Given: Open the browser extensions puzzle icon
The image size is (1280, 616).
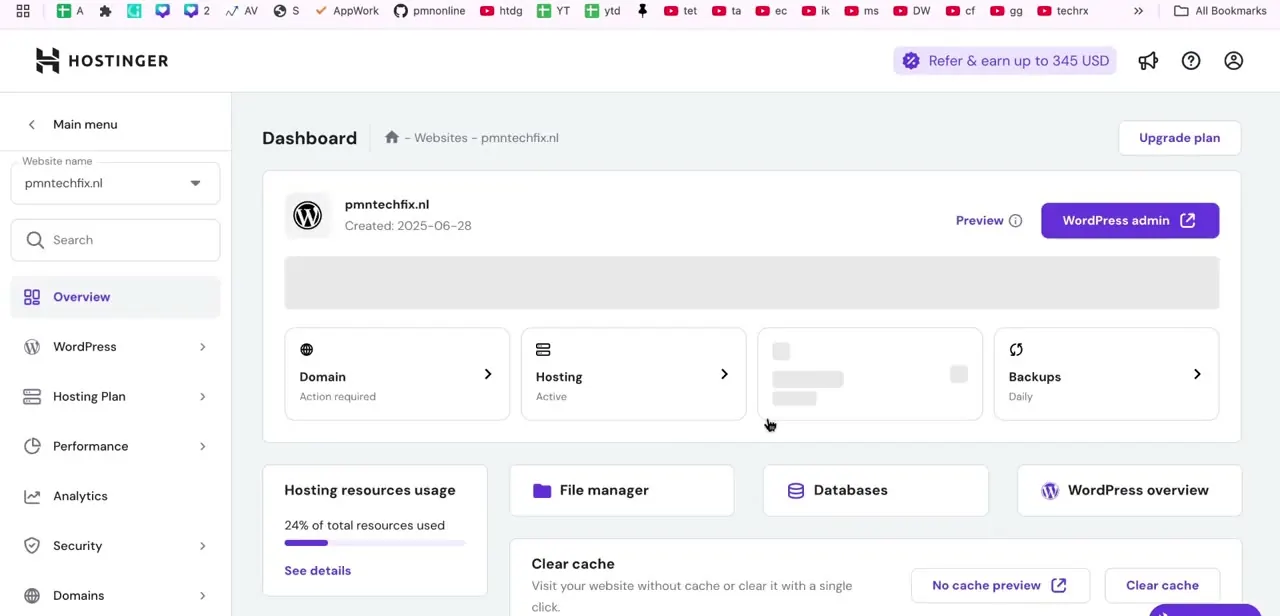Looking at the screenshot, I should coord(105,11).
